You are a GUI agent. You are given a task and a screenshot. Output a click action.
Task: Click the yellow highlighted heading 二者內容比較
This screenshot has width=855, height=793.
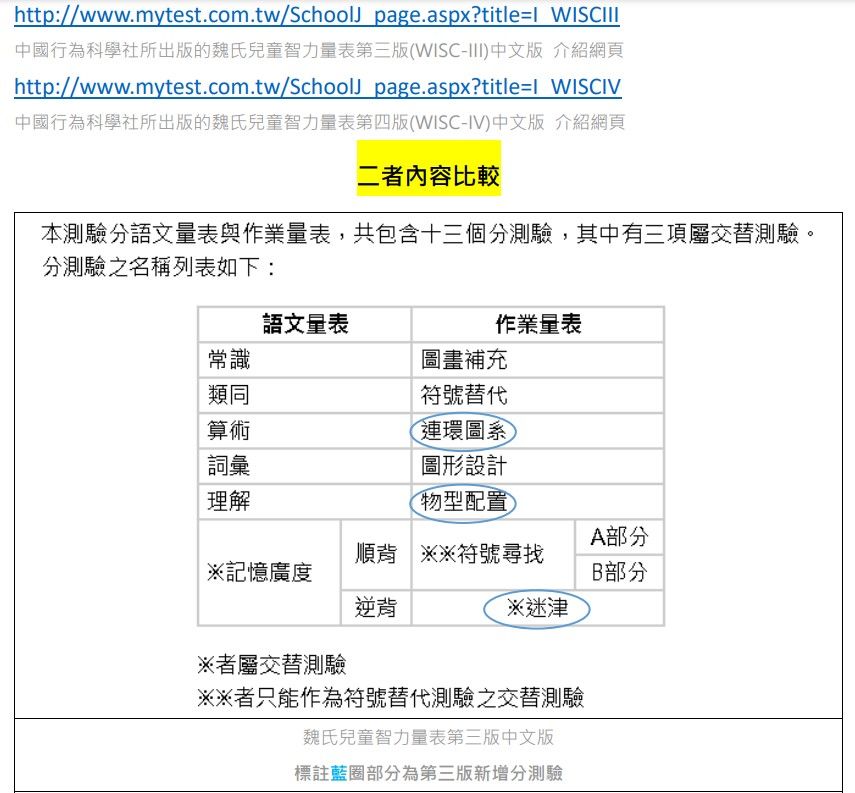point(428,178)
